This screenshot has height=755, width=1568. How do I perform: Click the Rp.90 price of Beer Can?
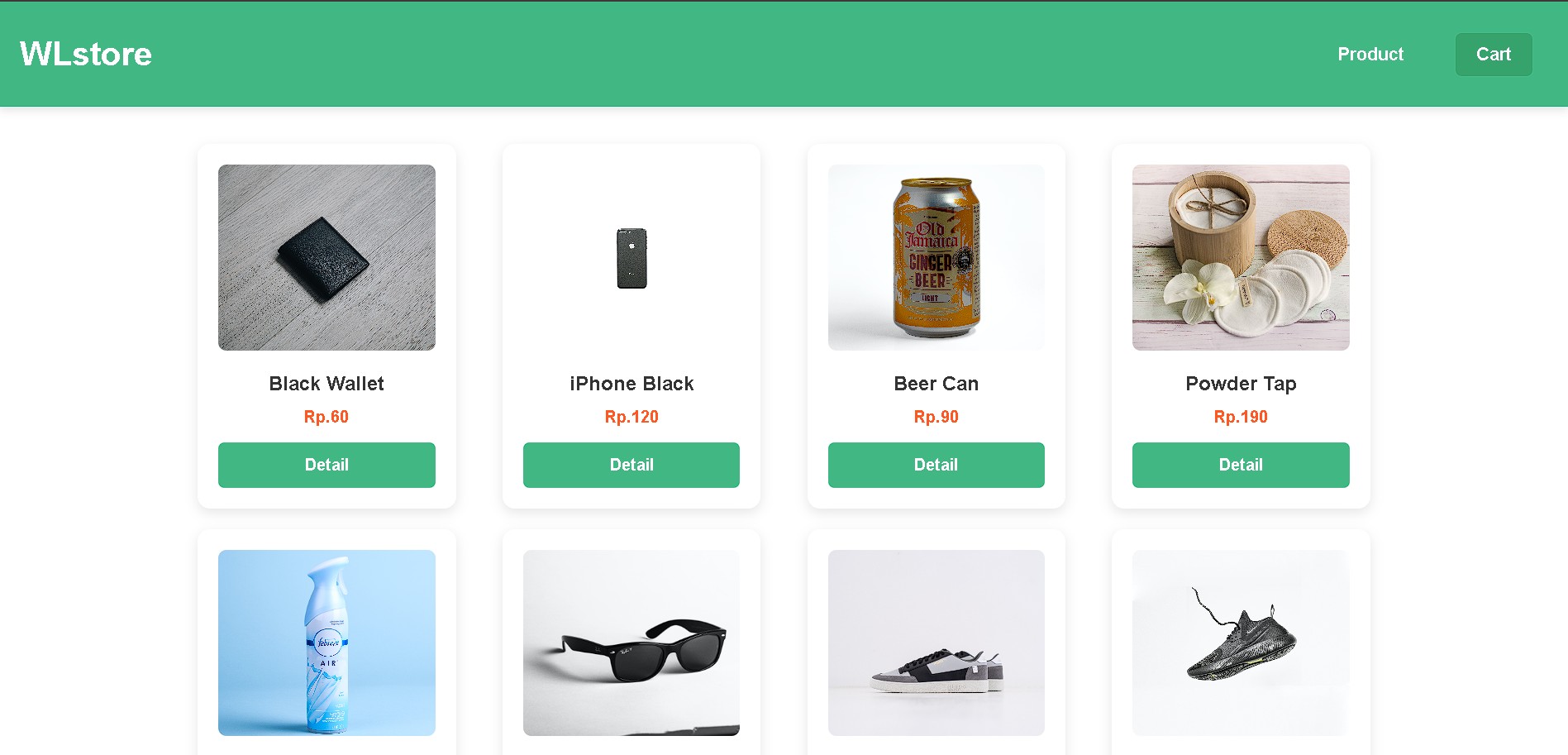(x=936, y=417)
